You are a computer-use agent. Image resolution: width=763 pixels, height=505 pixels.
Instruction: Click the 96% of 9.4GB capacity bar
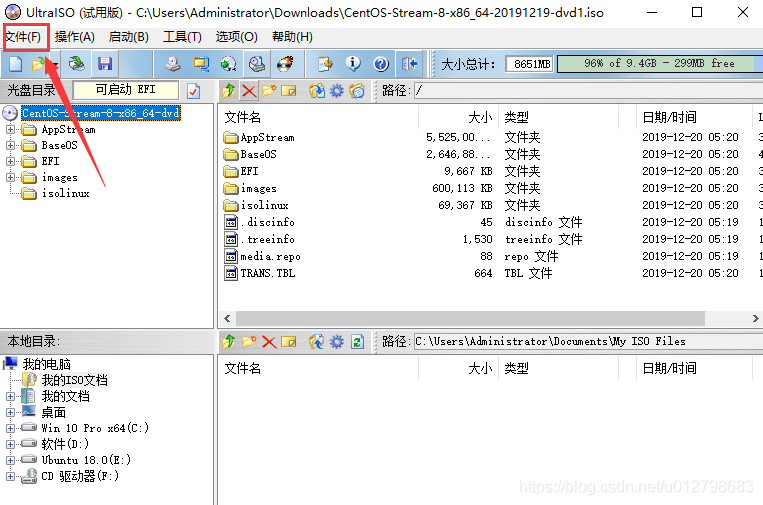pyautogui.click(x=660, y=64)
